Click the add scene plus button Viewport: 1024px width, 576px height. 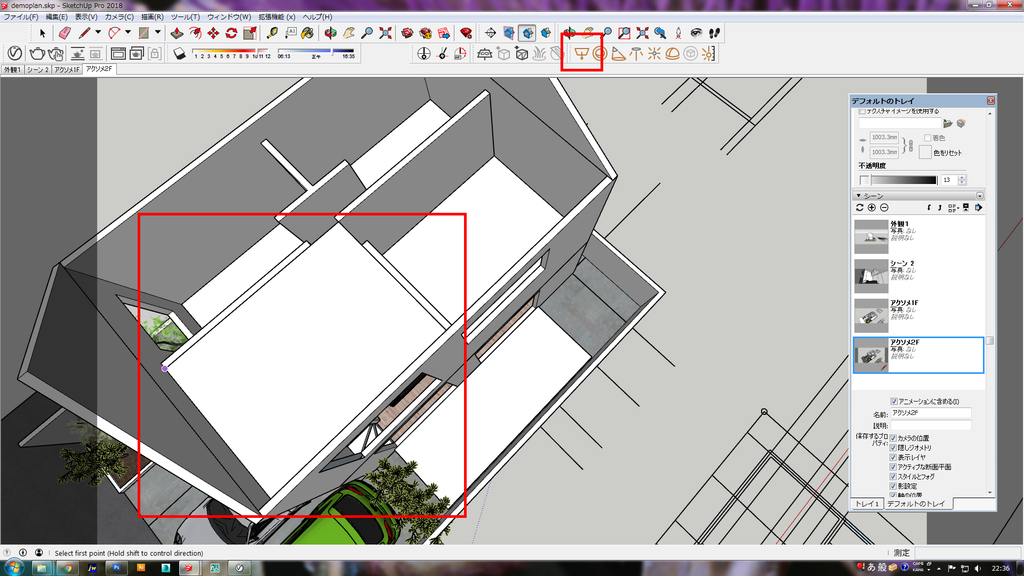(x=872, y=208)
